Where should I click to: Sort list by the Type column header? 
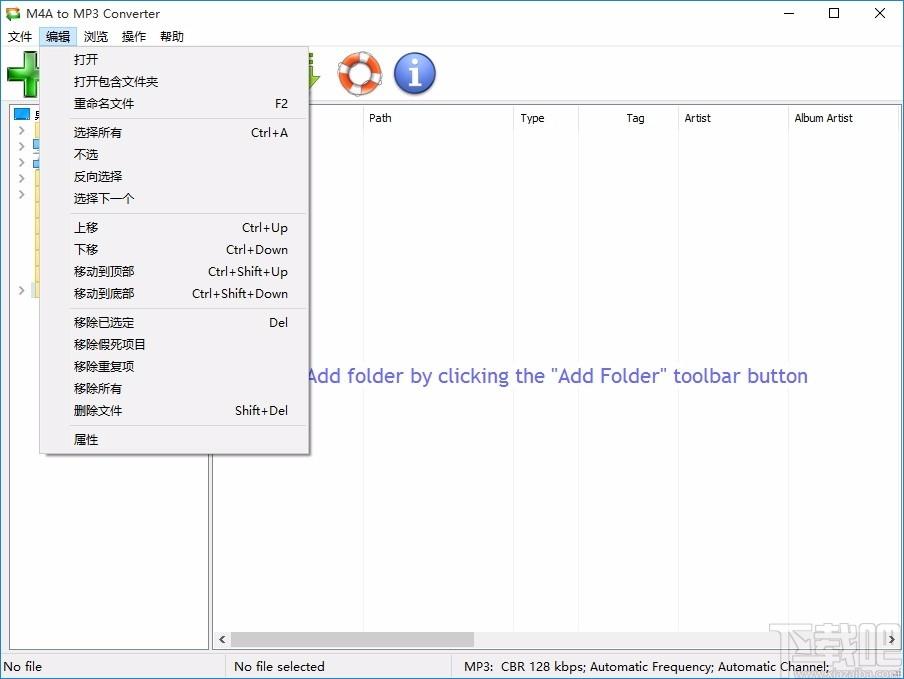click(x=545, y=118)
